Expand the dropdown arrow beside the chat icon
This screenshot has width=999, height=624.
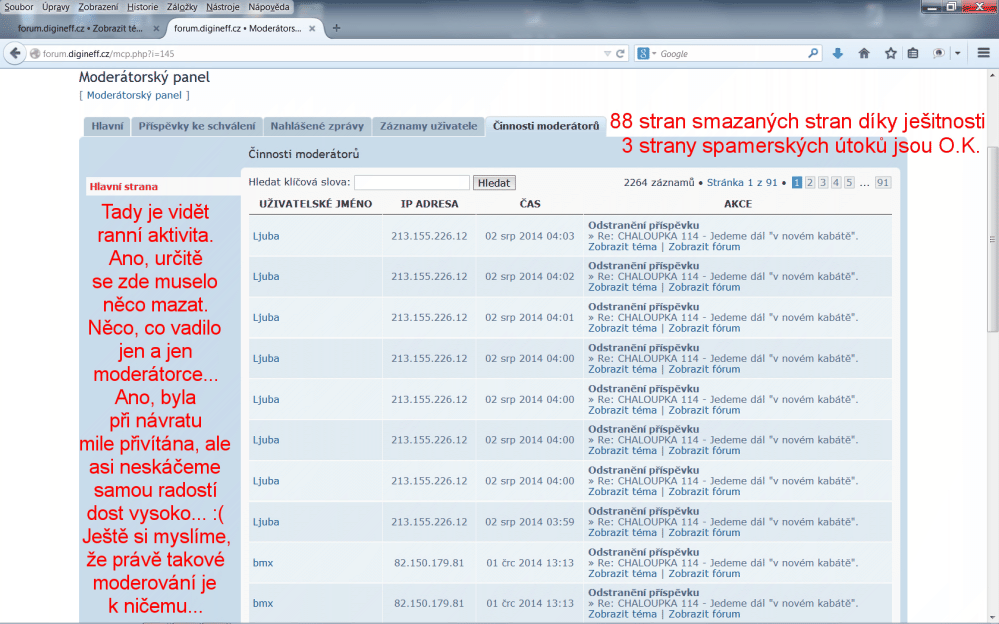958,53
